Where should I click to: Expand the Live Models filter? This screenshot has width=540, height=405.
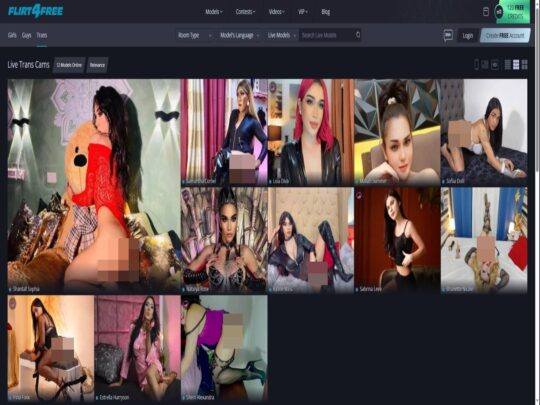pyautogui.click(x=282, y=35)
